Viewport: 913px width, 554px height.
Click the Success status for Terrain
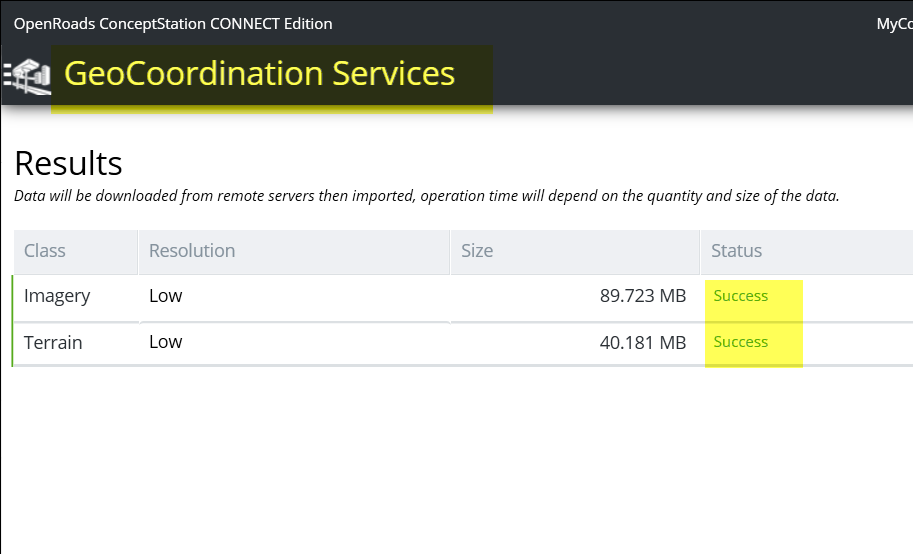pyautogui.click(x=741, y=342)
